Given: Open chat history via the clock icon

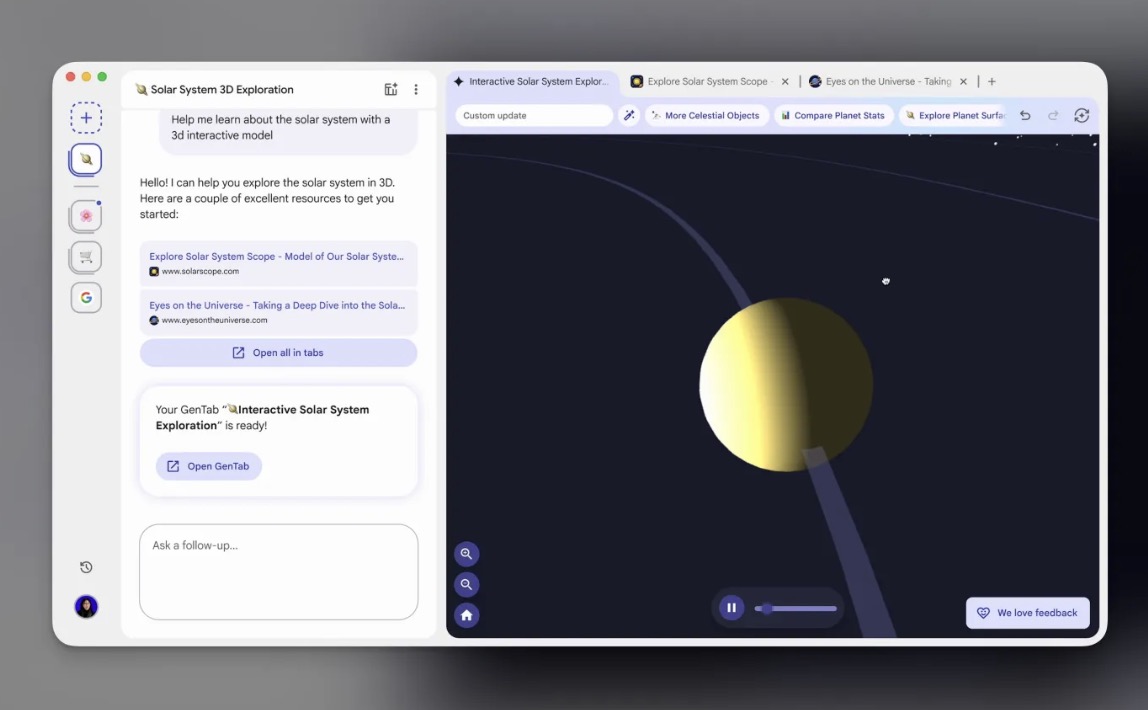Looking at the screenshot, I should (x=86, y=567).
